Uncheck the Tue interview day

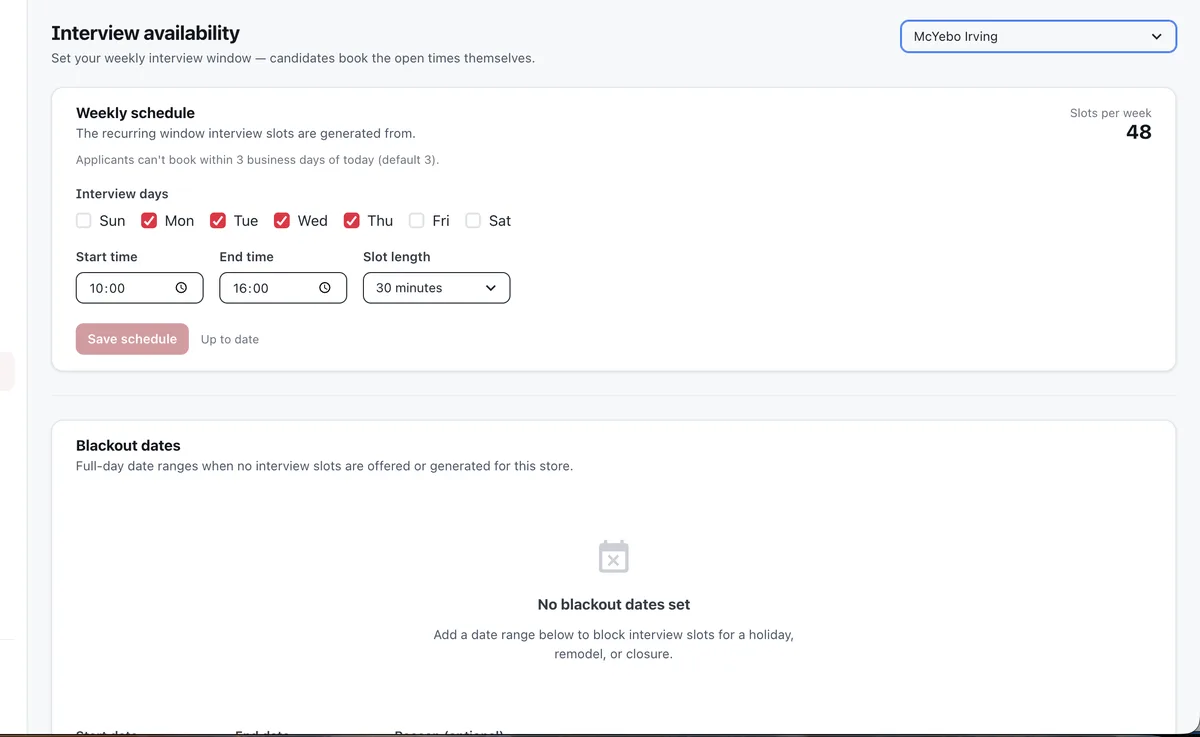[x=218, y=221]
